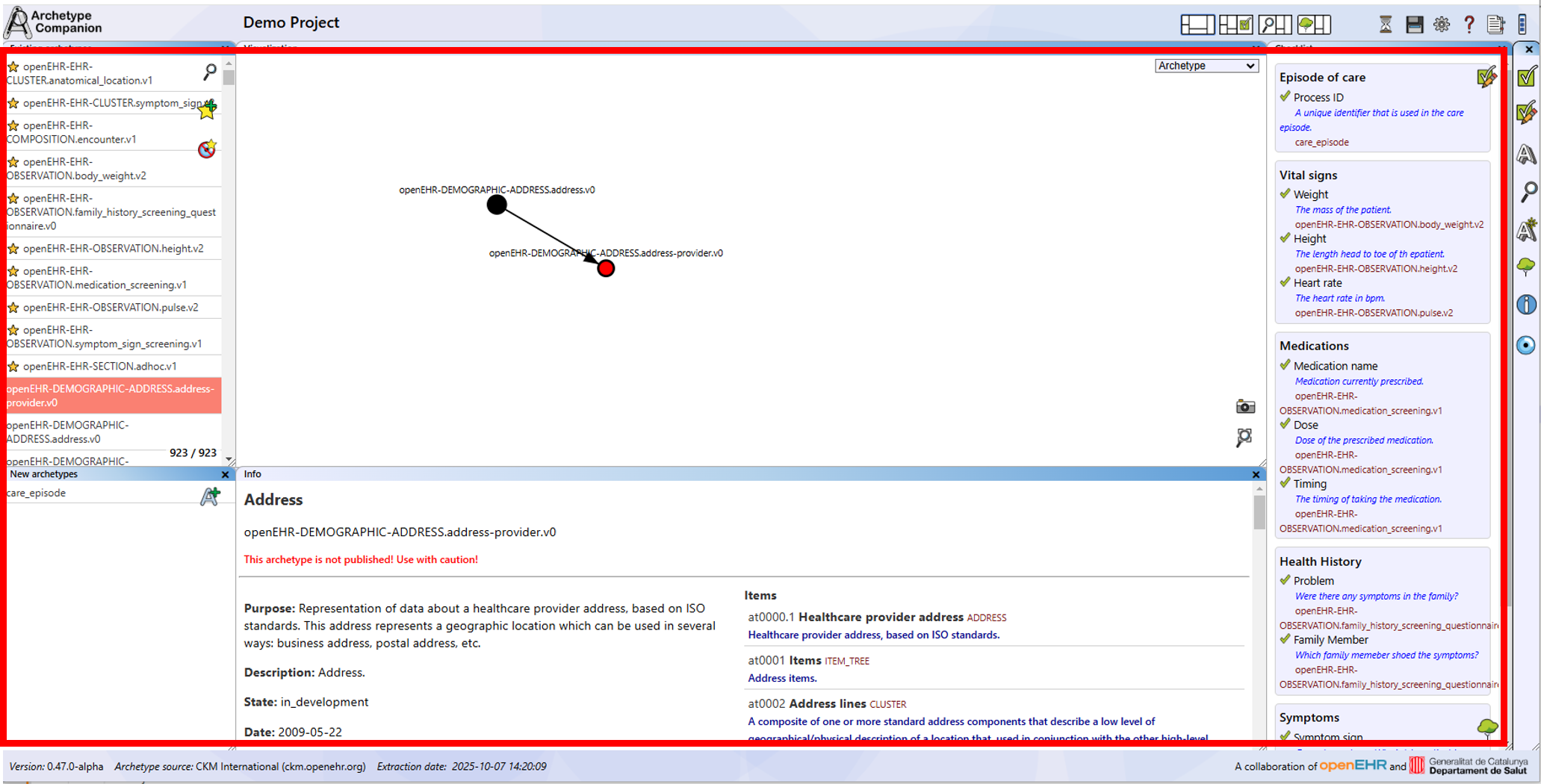This screenshot has height=784, width=1541.
Task: Click the add-archetype icon beside care_episode
Action: [210, 496]
